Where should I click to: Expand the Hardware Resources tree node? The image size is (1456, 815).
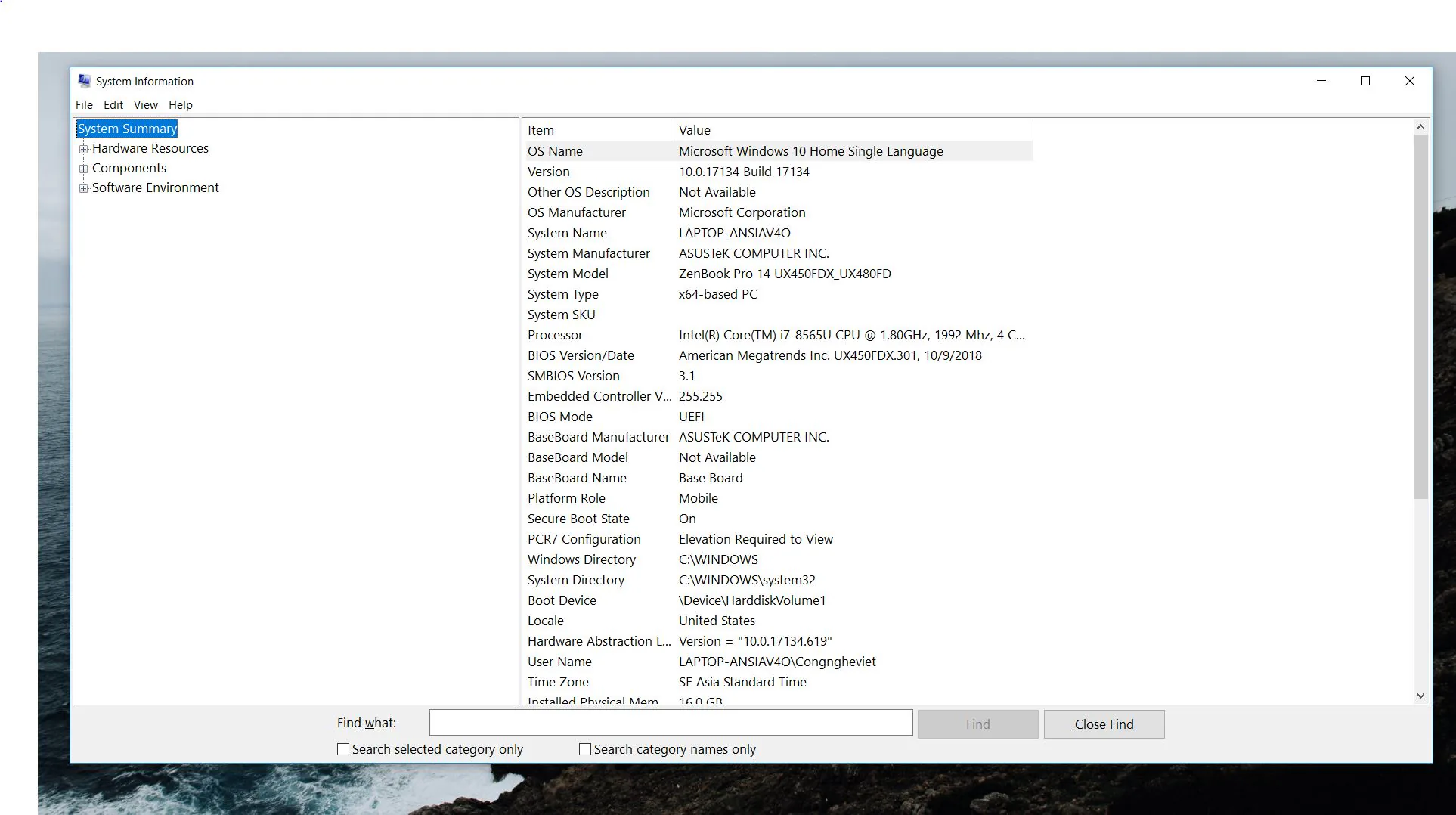(x=84, y=149)
